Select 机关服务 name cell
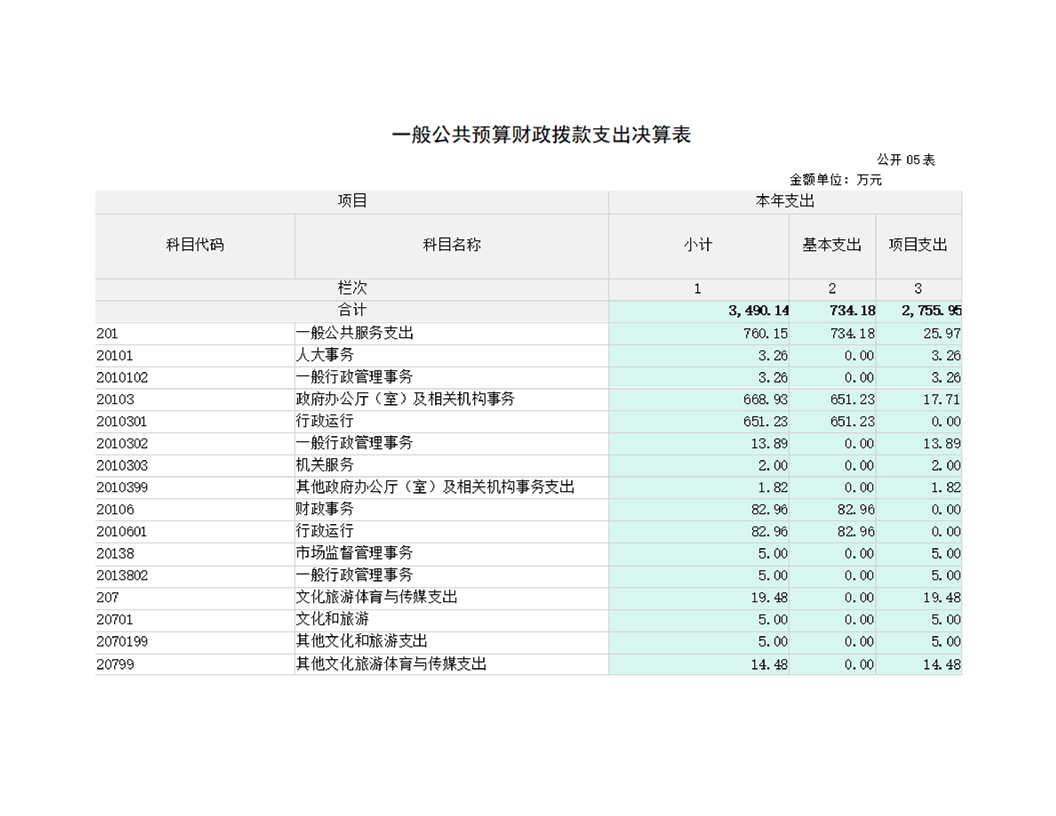 coord(451,465)
